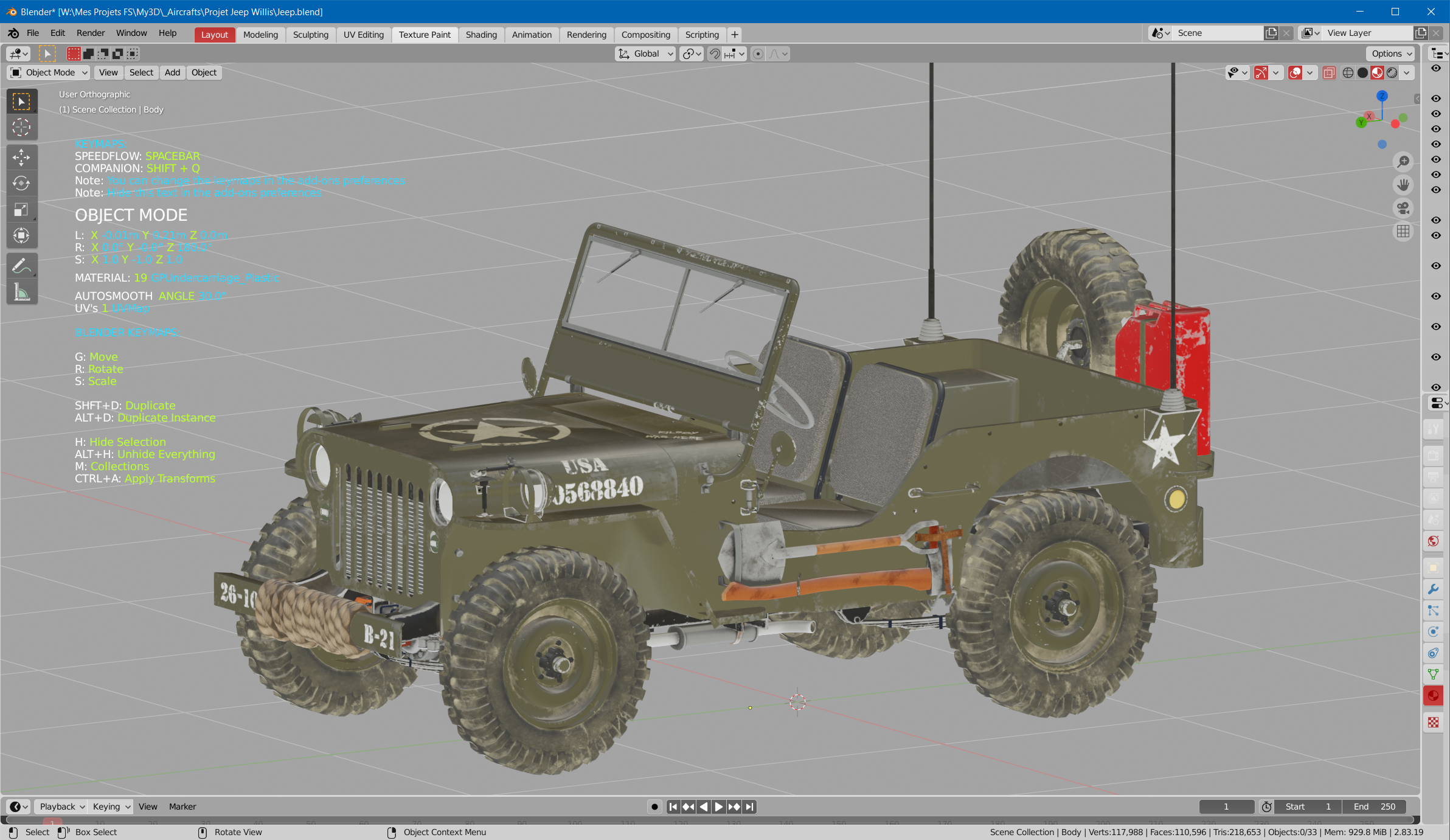Screen dimensions: 1450x840
Task: Switch to the Shading workspace tab
Action: click(x=481, y=35)
